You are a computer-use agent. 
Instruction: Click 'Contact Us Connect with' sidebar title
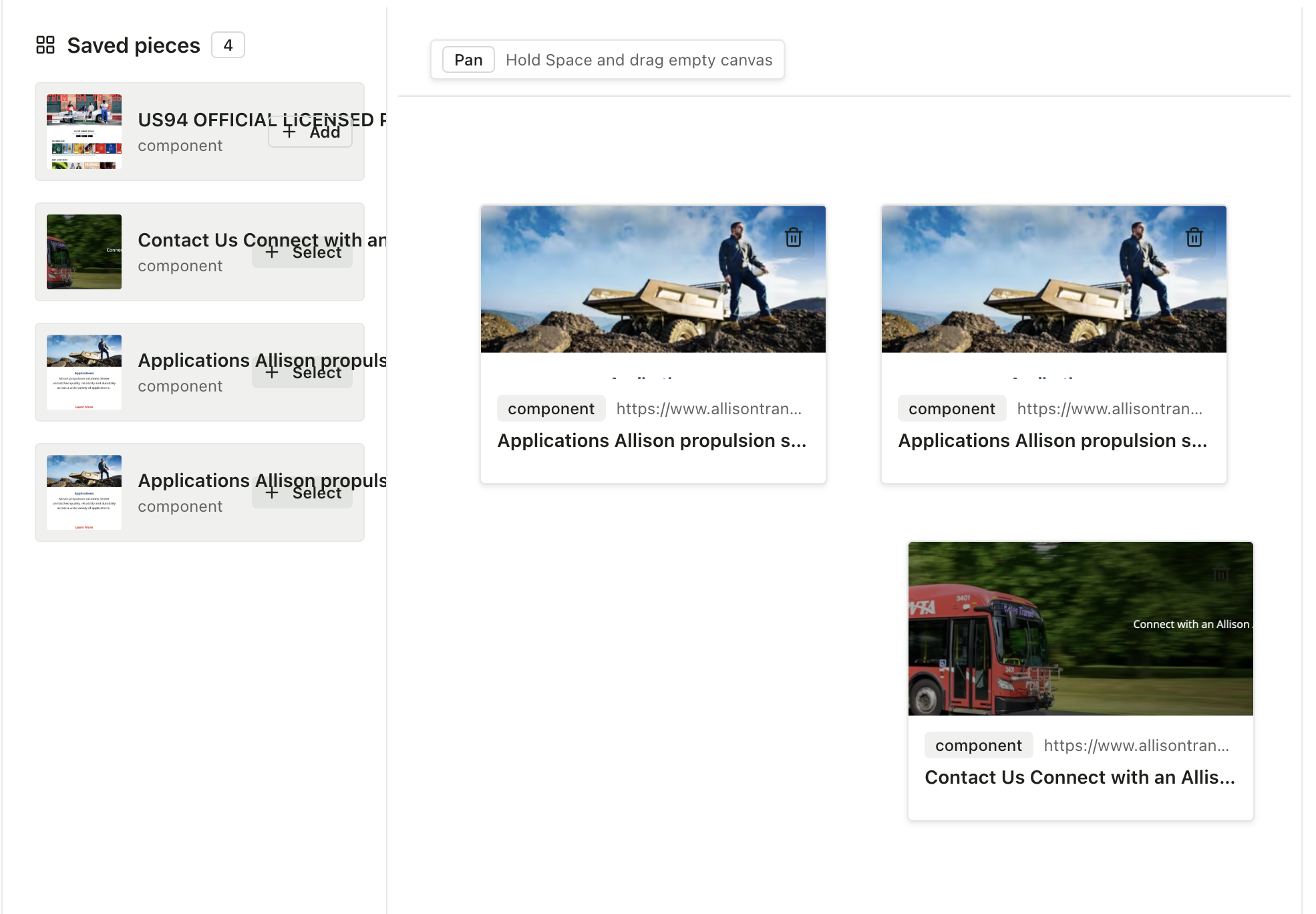262,240
